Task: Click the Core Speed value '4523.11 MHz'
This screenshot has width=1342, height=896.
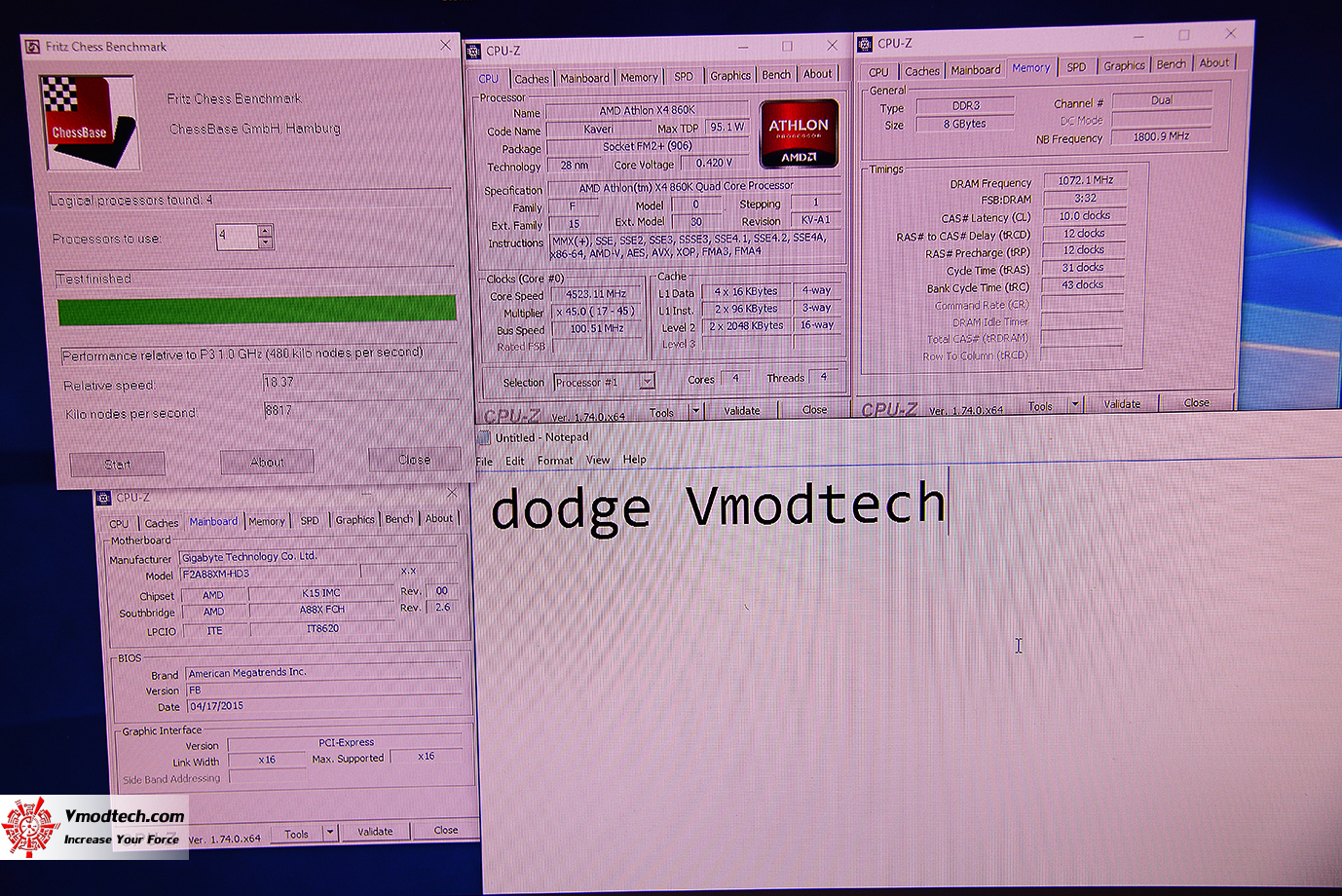Action: coord(596,294)
